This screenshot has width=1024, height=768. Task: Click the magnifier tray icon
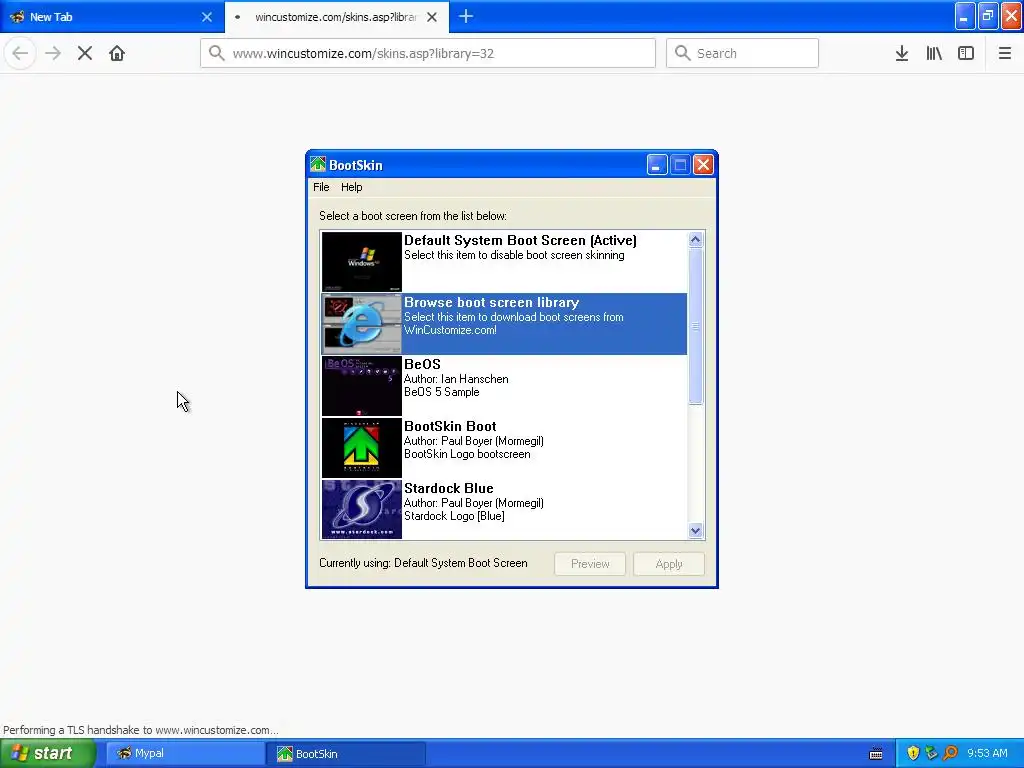(x=950, y=754)
